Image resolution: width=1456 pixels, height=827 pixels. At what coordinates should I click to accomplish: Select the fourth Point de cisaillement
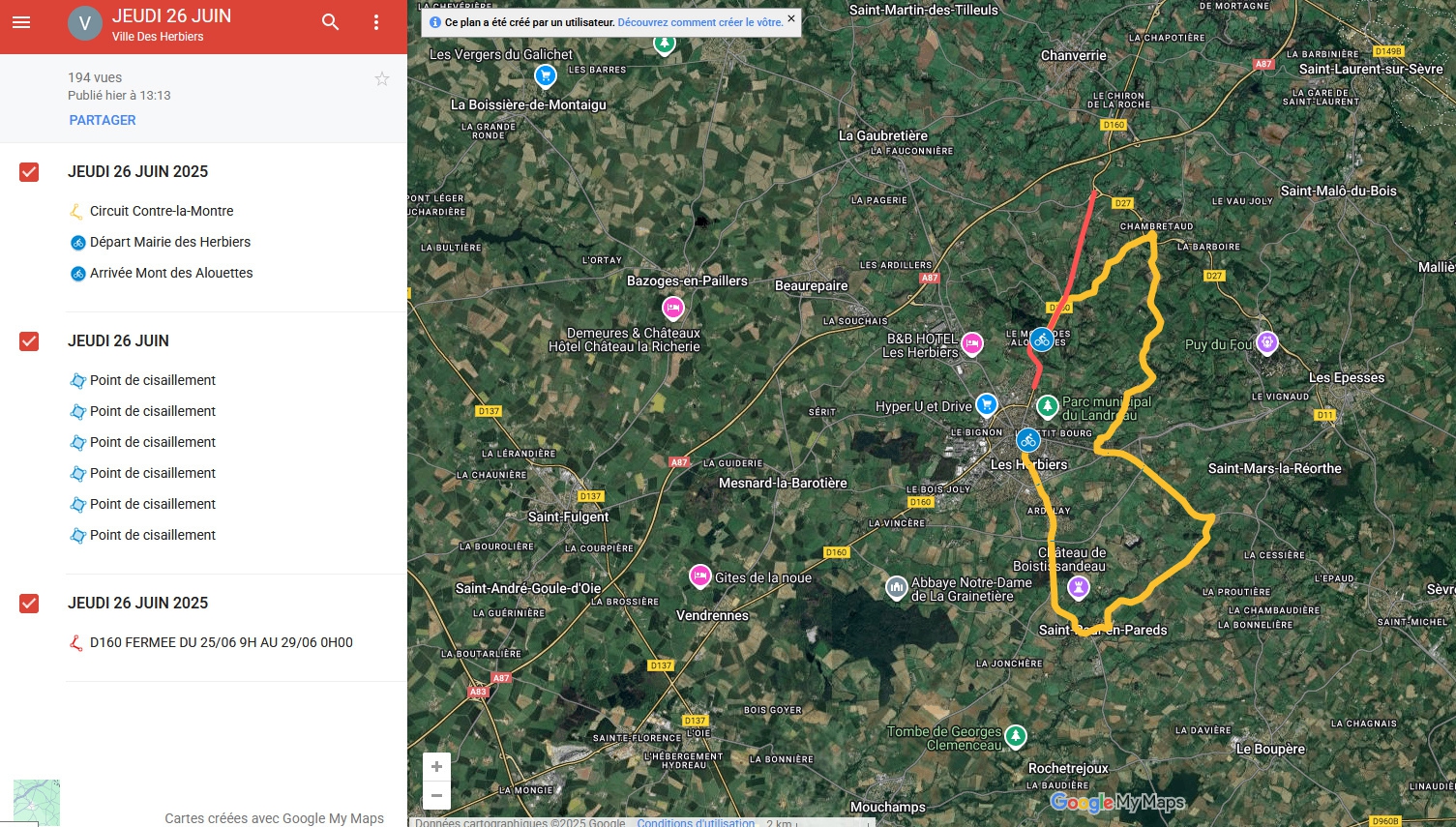click(x=153, y=473)
